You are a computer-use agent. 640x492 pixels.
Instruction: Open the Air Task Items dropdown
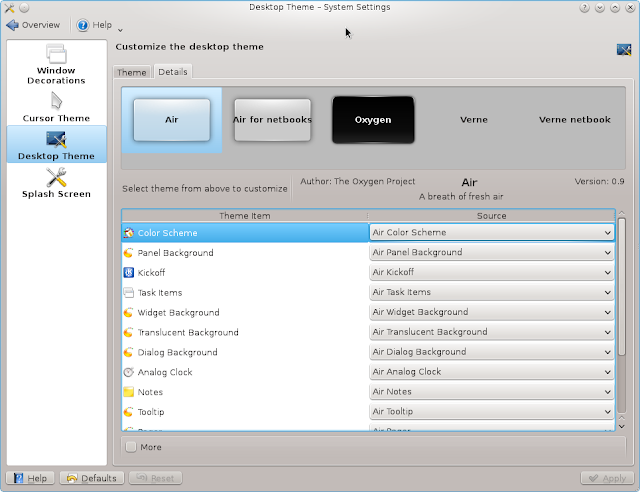pos(492,292)
